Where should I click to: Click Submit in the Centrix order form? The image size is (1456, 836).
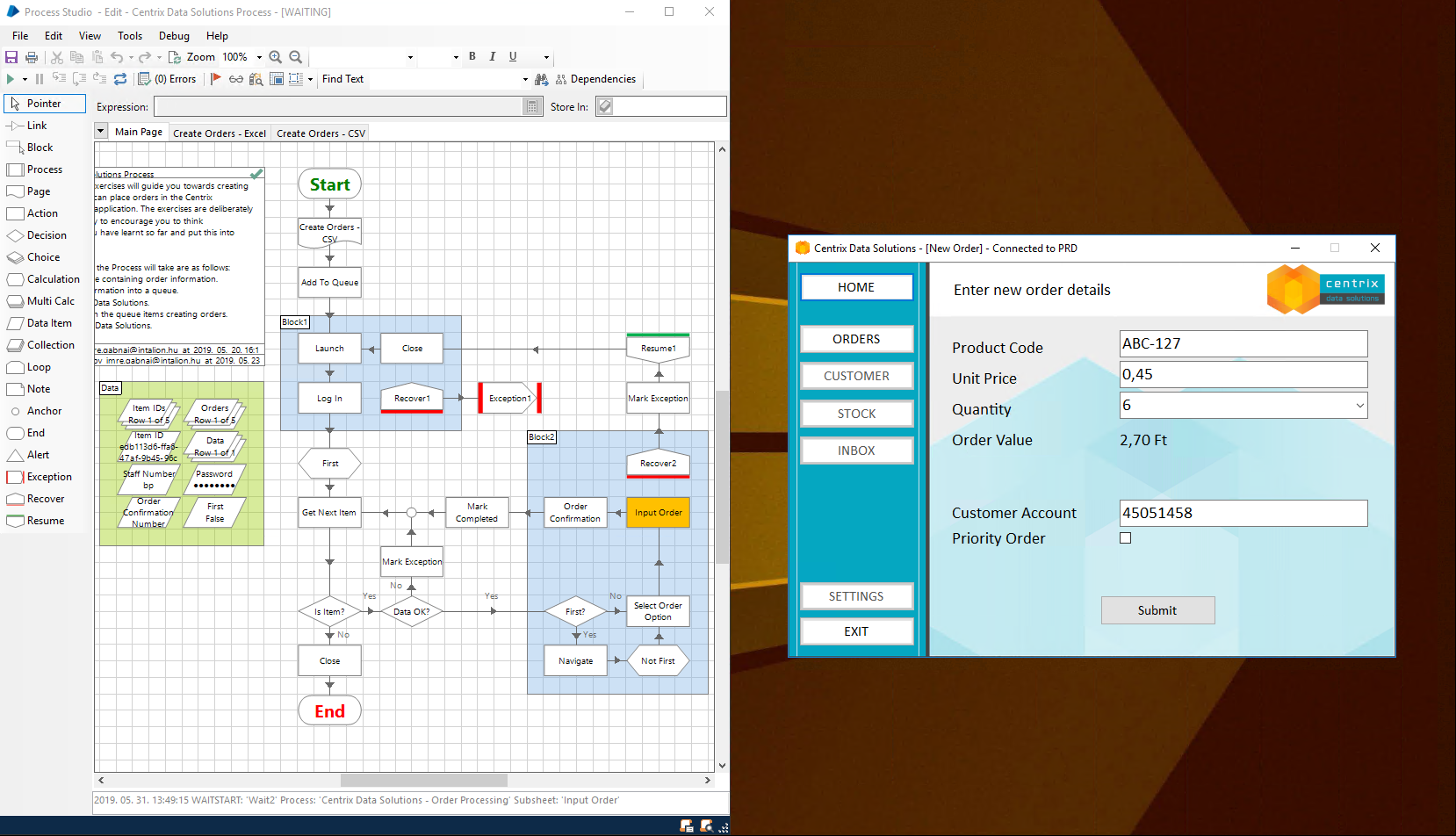click(1157, 610)
